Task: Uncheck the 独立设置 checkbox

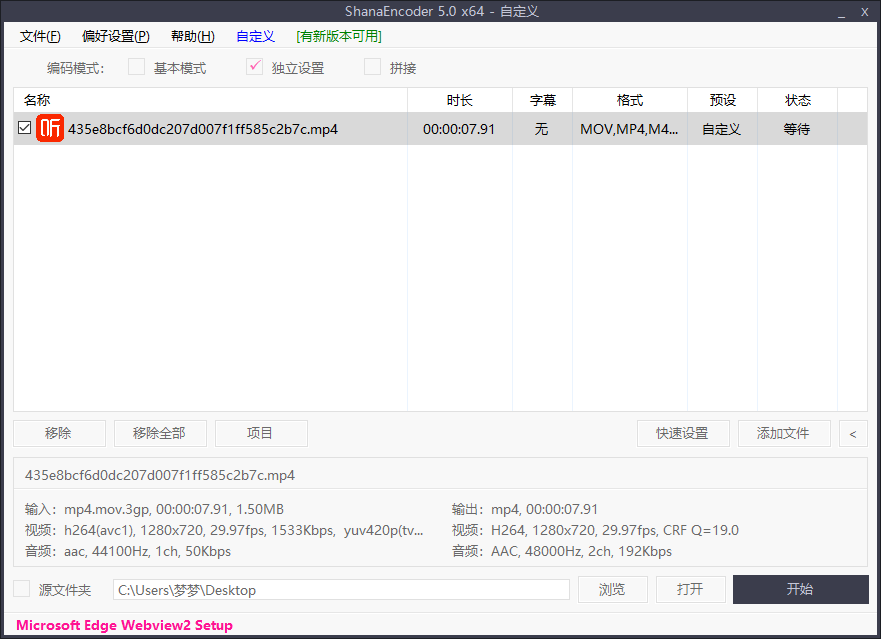Action: pyautogui.click(x=254, y=67)
